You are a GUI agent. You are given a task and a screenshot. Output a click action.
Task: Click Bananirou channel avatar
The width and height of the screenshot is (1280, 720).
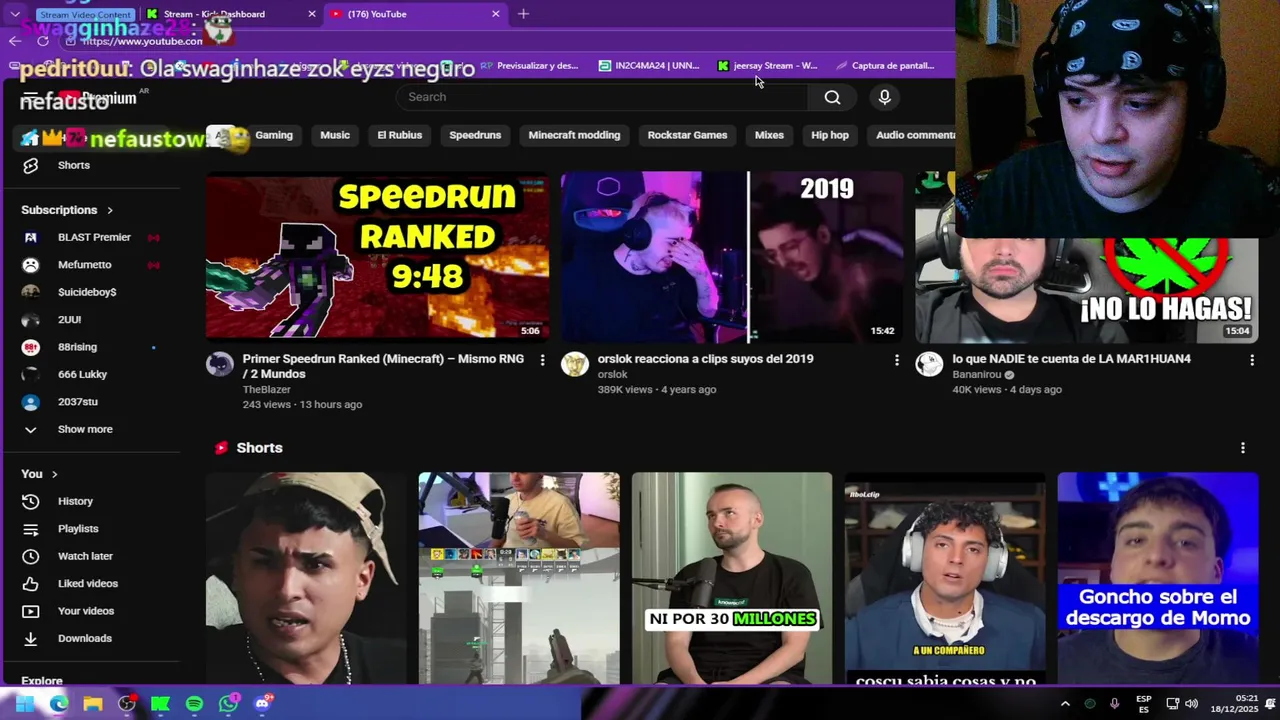pos(929,364)
